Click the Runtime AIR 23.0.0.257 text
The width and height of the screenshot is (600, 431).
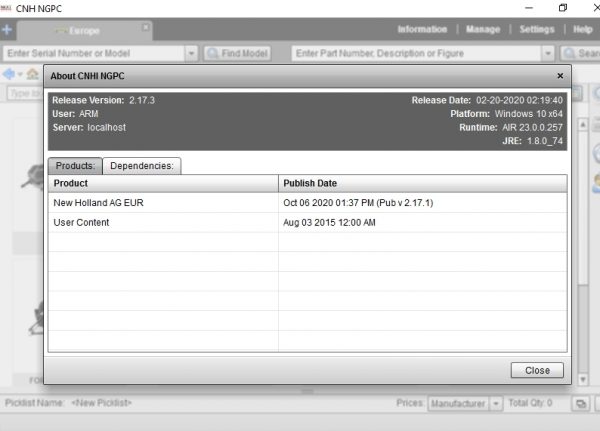coord(511,127)
